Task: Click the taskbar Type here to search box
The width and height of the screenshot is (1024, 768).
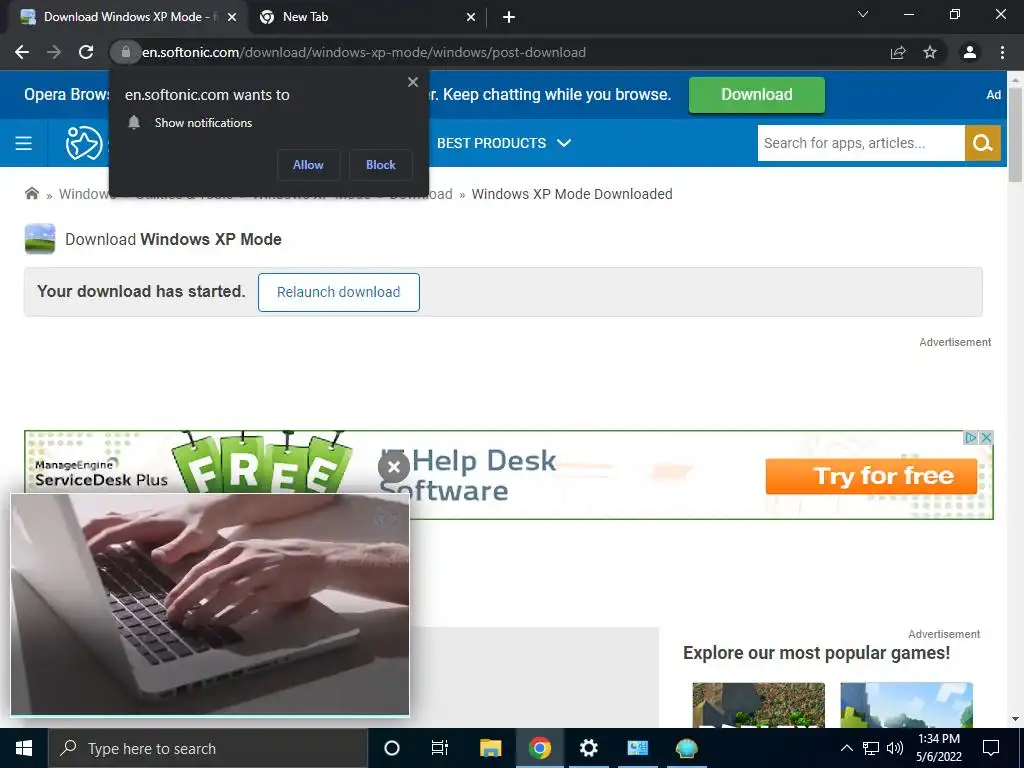Action: [x=208, y=748]
